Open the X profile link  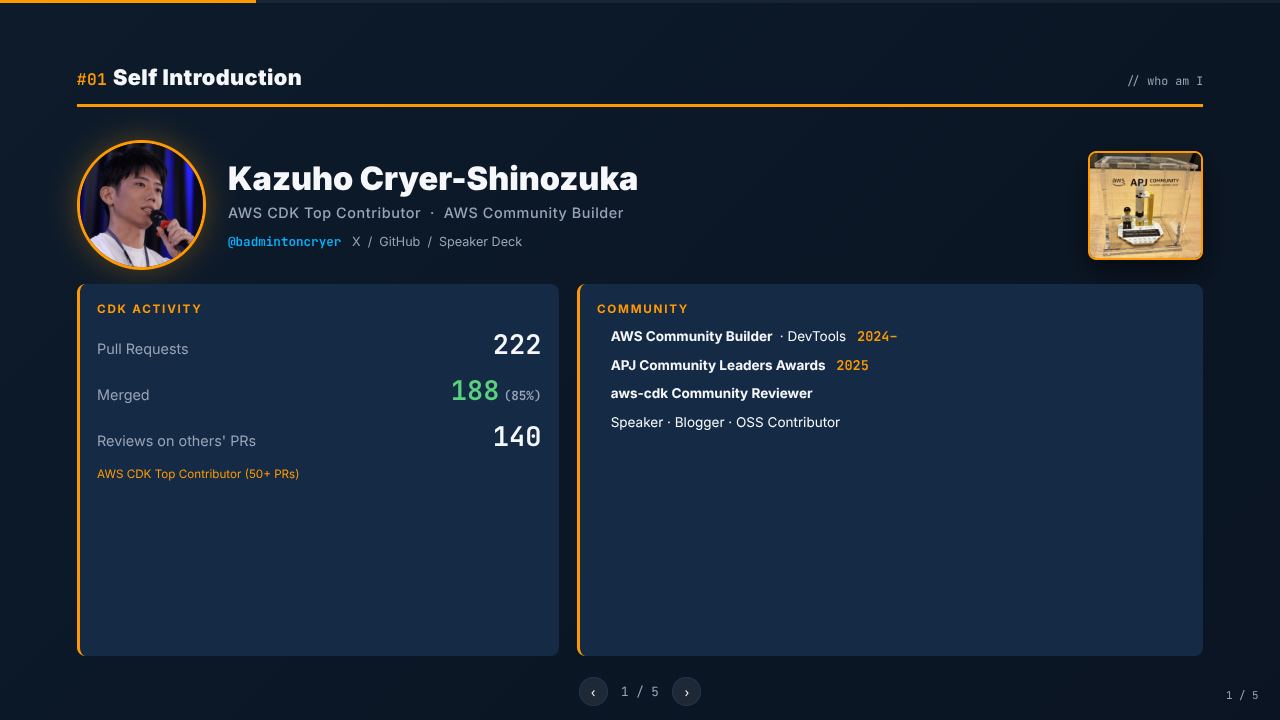coord(356,242)
